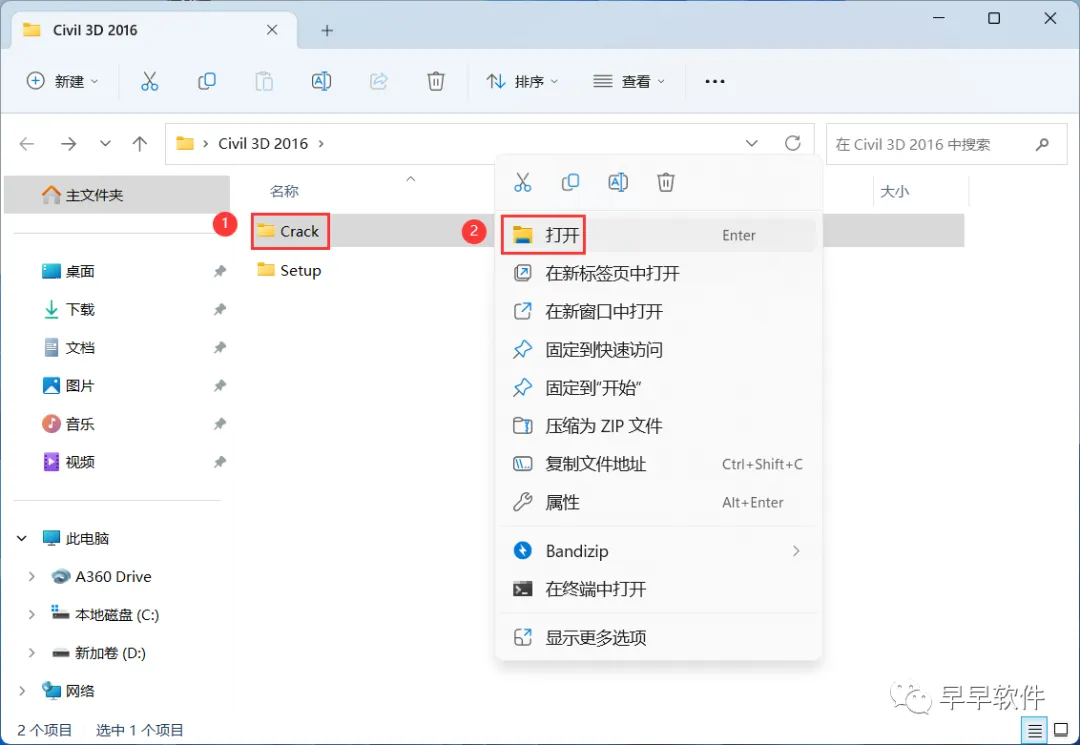The height and width of the screenshot is (745, 1080).
Task: Open the recent locations dropdown chevron
Action: point(105,144)
